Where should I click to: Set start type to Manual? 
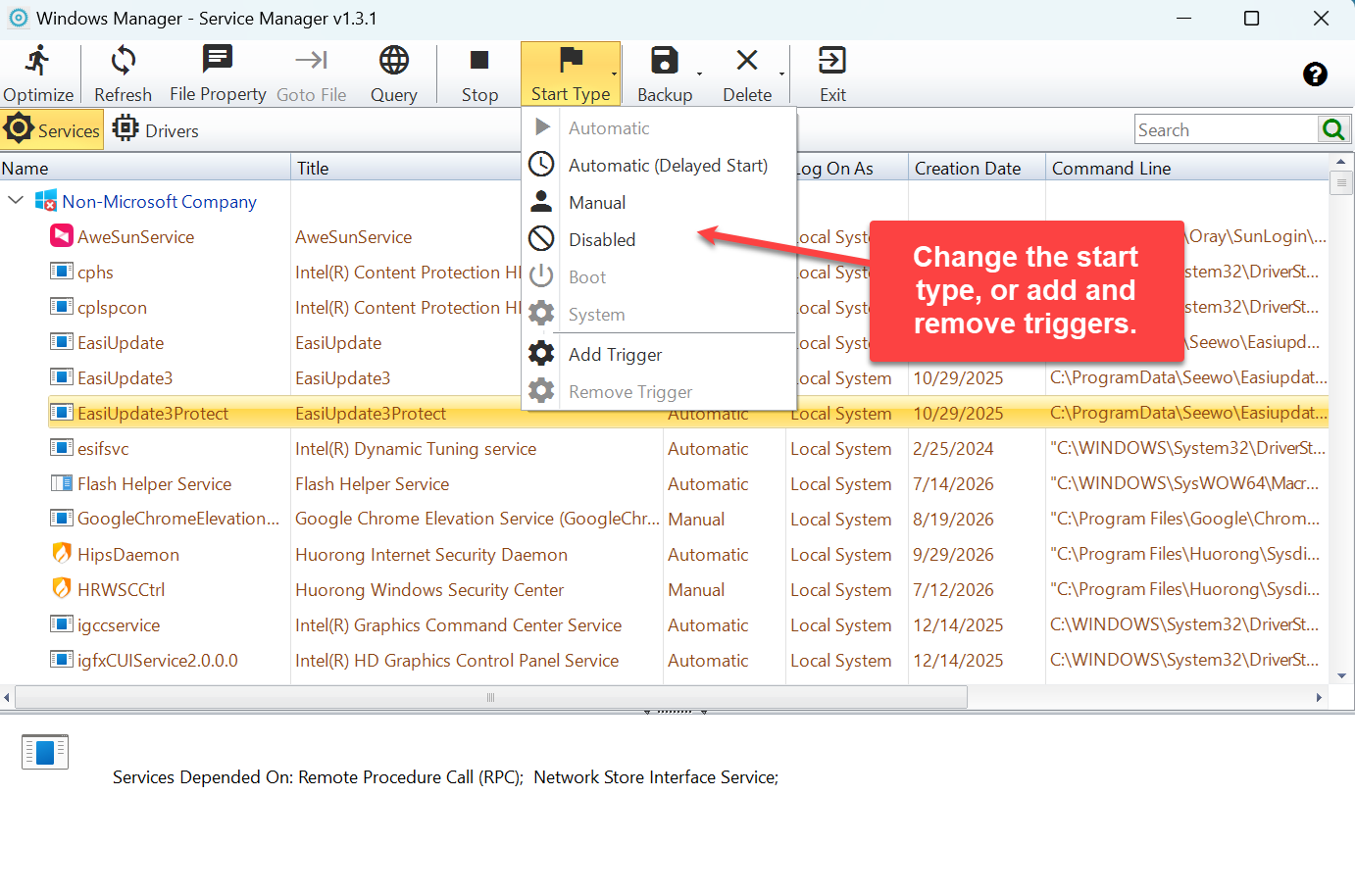659,203
